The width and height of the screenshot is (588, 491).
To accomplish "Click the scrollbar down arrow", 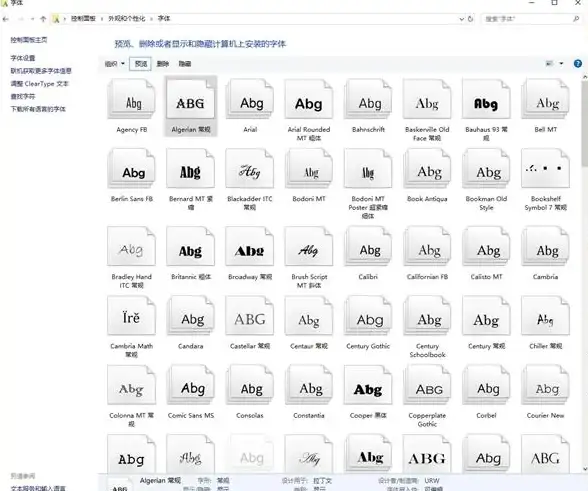I will pyautogui.click(x=585, y=468).
